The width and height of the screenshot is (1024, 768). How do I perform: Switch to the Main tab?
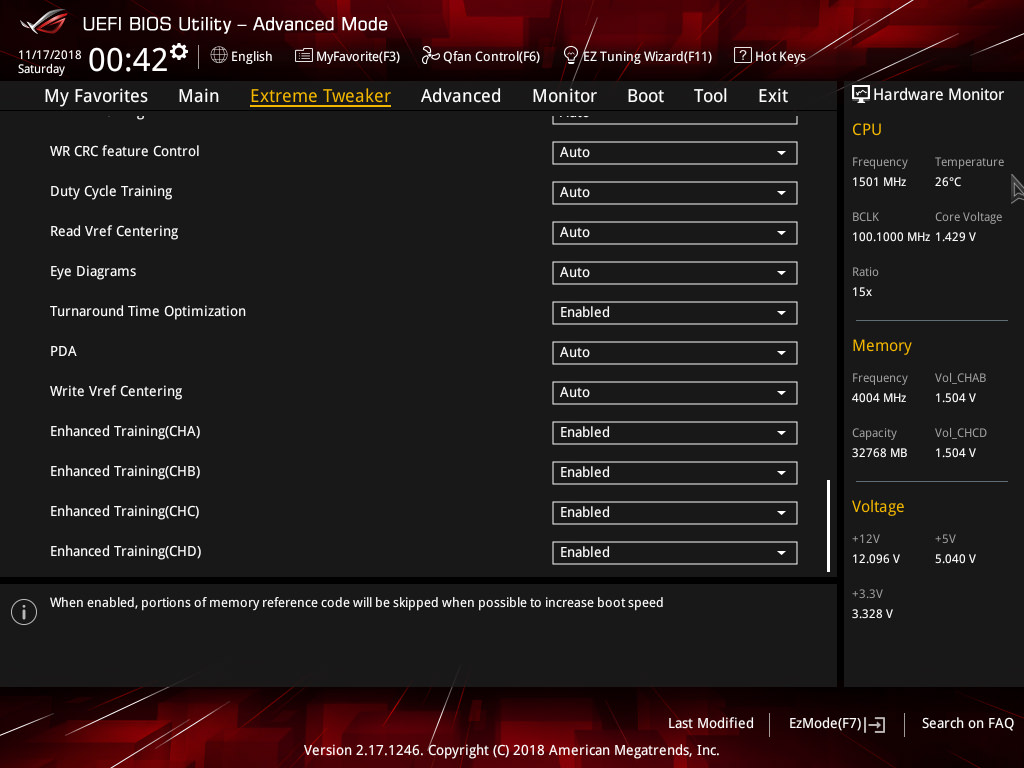coord(199,96)
